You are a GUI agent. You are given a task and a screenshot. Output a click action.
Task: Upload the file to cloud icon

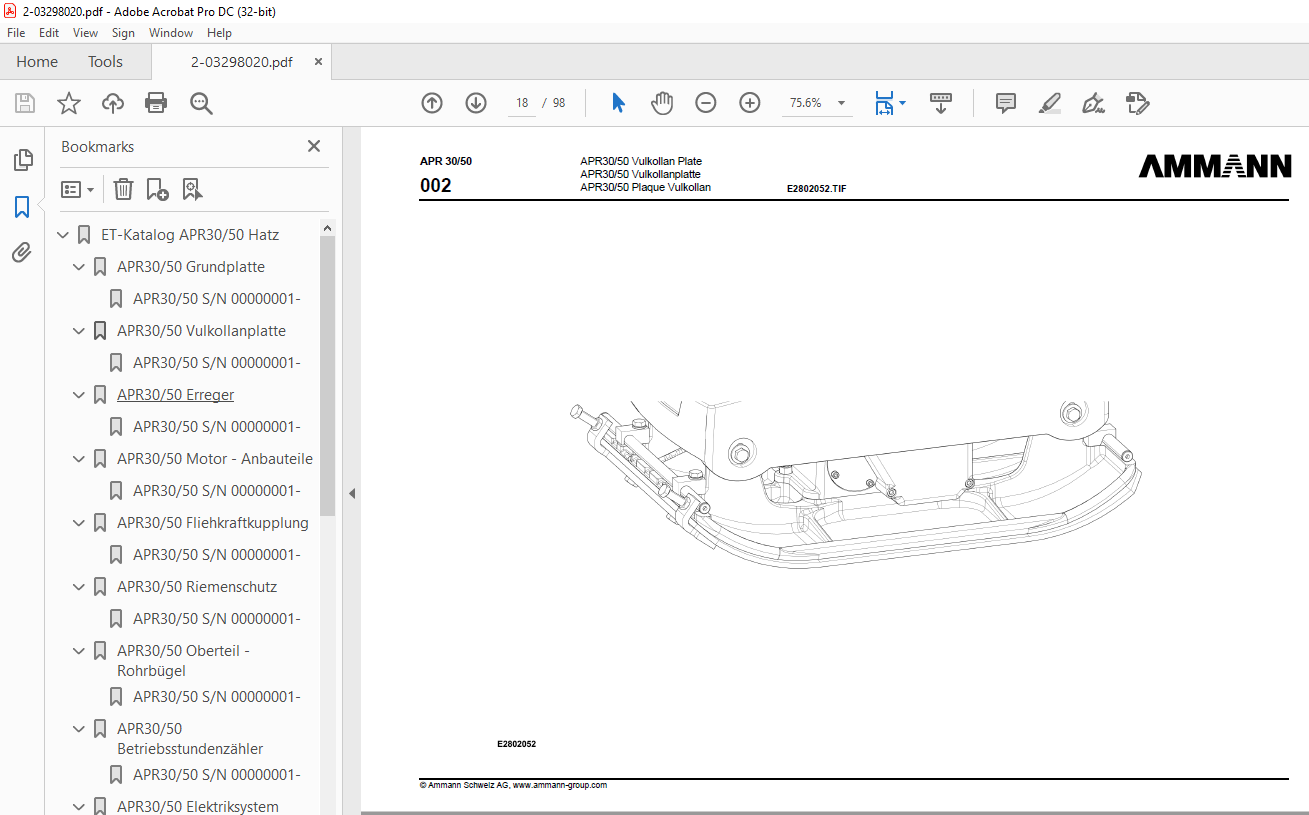113,103
